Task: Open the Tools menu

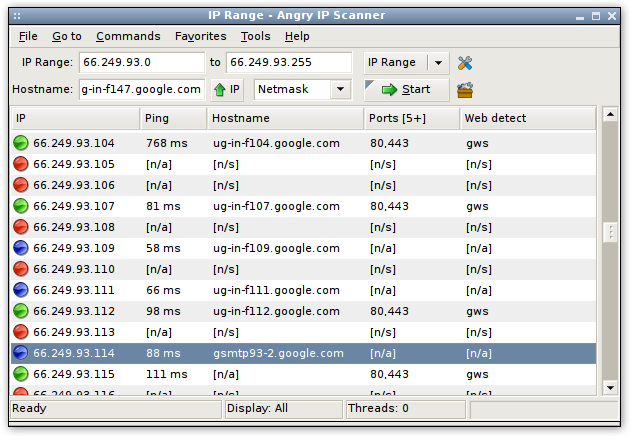Action: coord(255,36)
